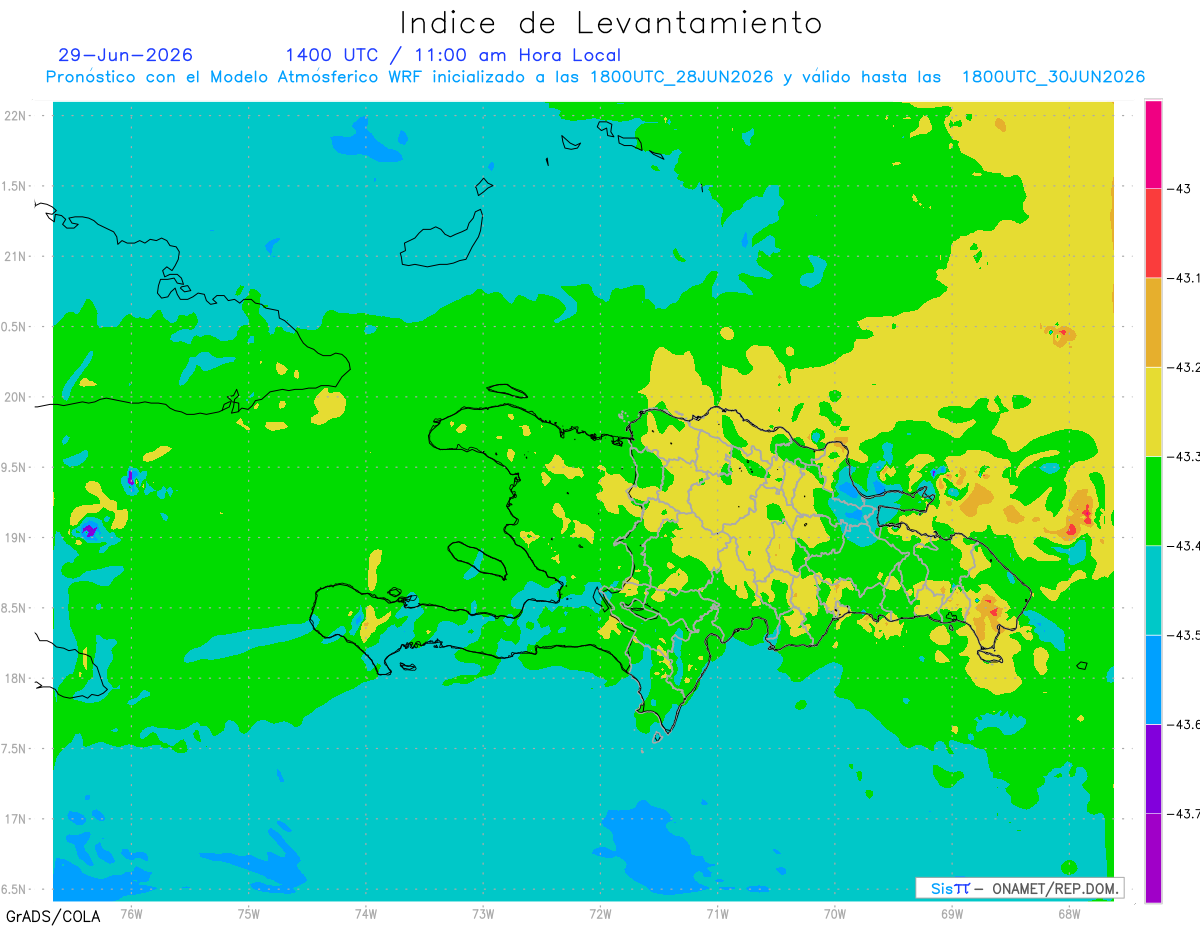This screenshot has height=927, width=1200.
Task: Click the '74W' longitude label
Action: point(366,913)
